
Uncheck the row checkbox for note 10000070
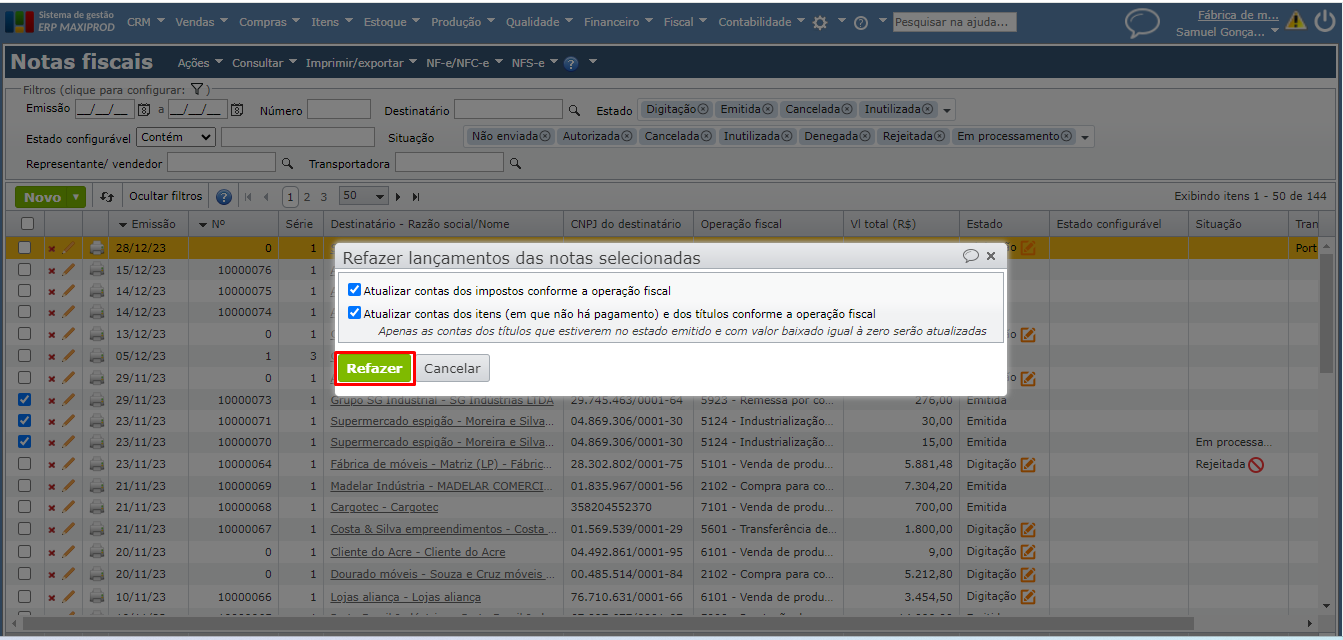(25, 441)
